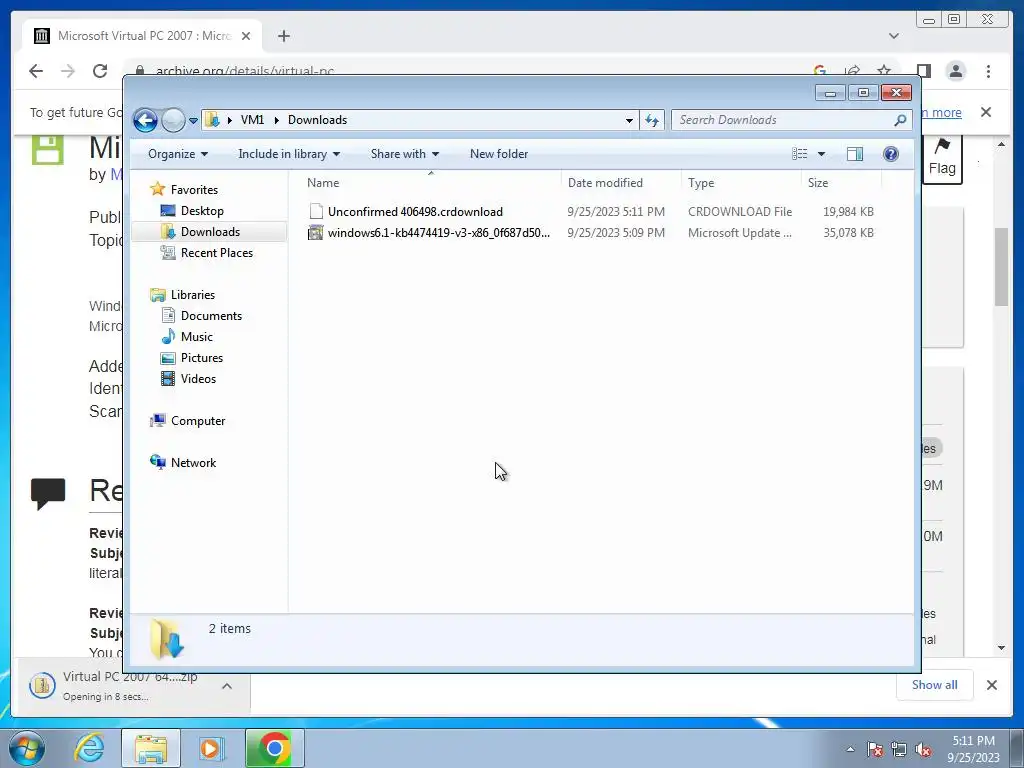Select Unconfirmed 406498.crdownload file
Image resolution: width=1024 pixels, height=768 pixels.
click(591, 212)
